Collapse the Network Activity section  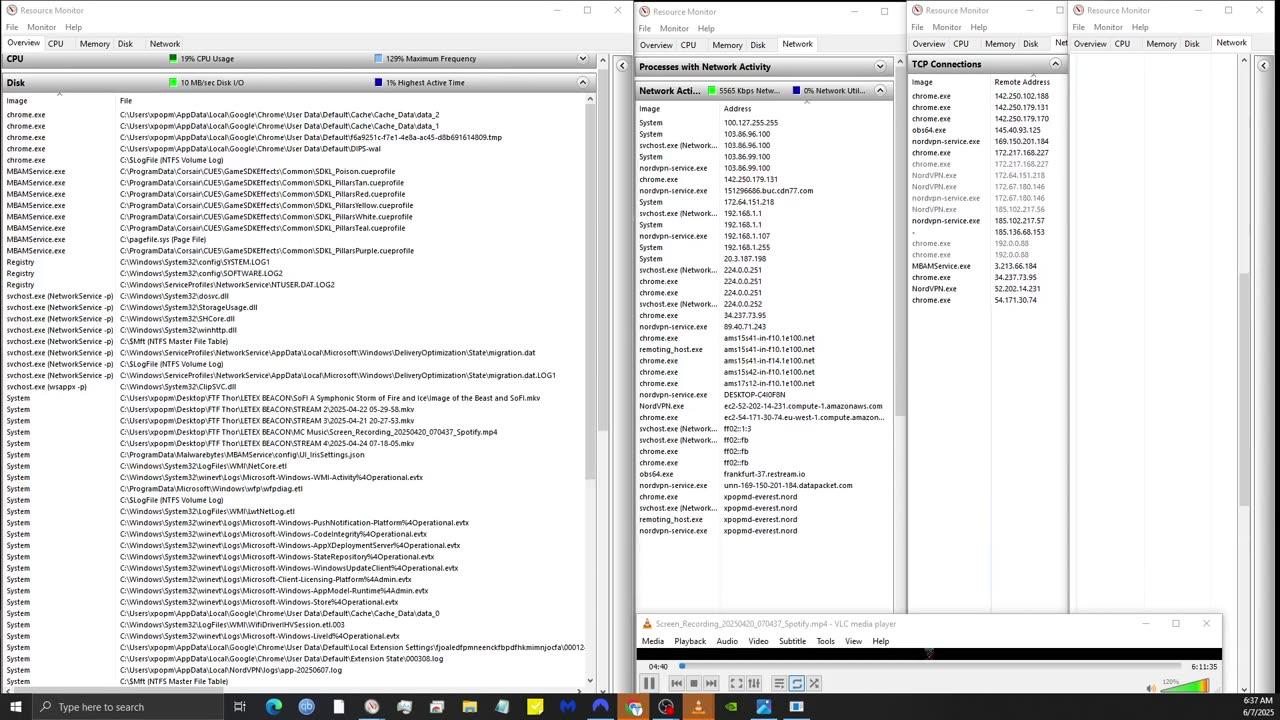pos(880,91)
